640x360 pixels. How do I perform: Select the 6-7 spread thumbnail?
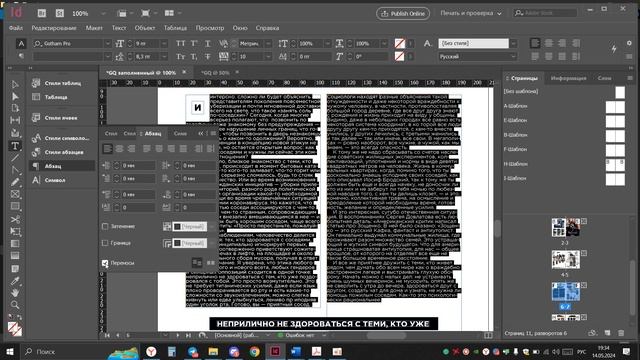565,291
